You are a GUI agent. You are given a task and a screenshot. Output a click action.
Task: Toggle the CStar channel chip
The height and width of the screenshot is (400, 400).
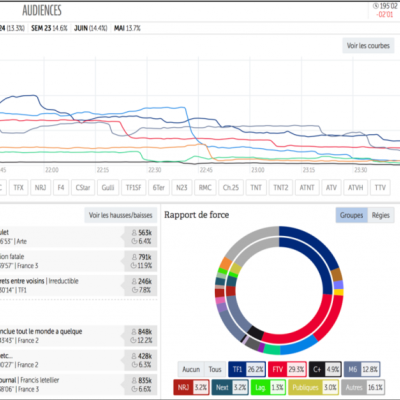click(83, 188)
